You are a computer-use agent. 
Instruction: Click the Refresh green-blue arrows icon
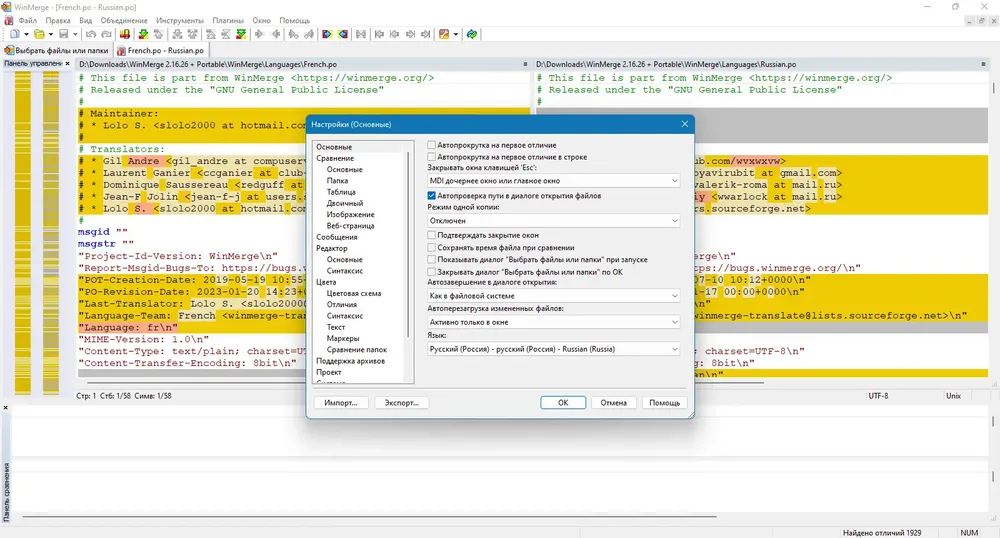[471, 34]
